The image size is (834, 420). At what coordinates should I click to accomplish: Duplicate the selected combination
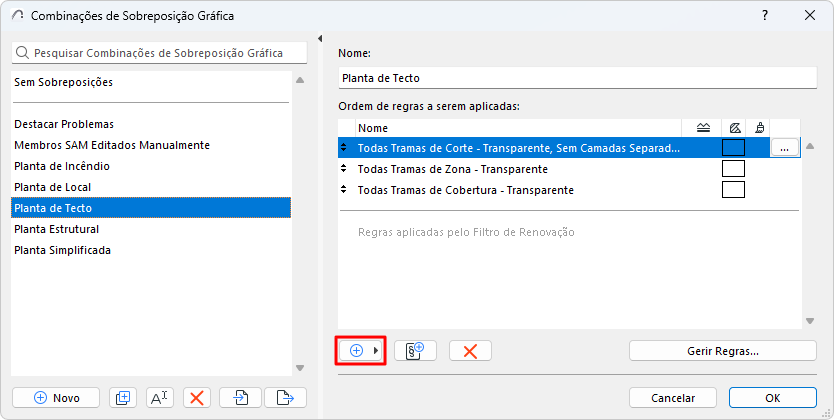(x=124, y=397)
